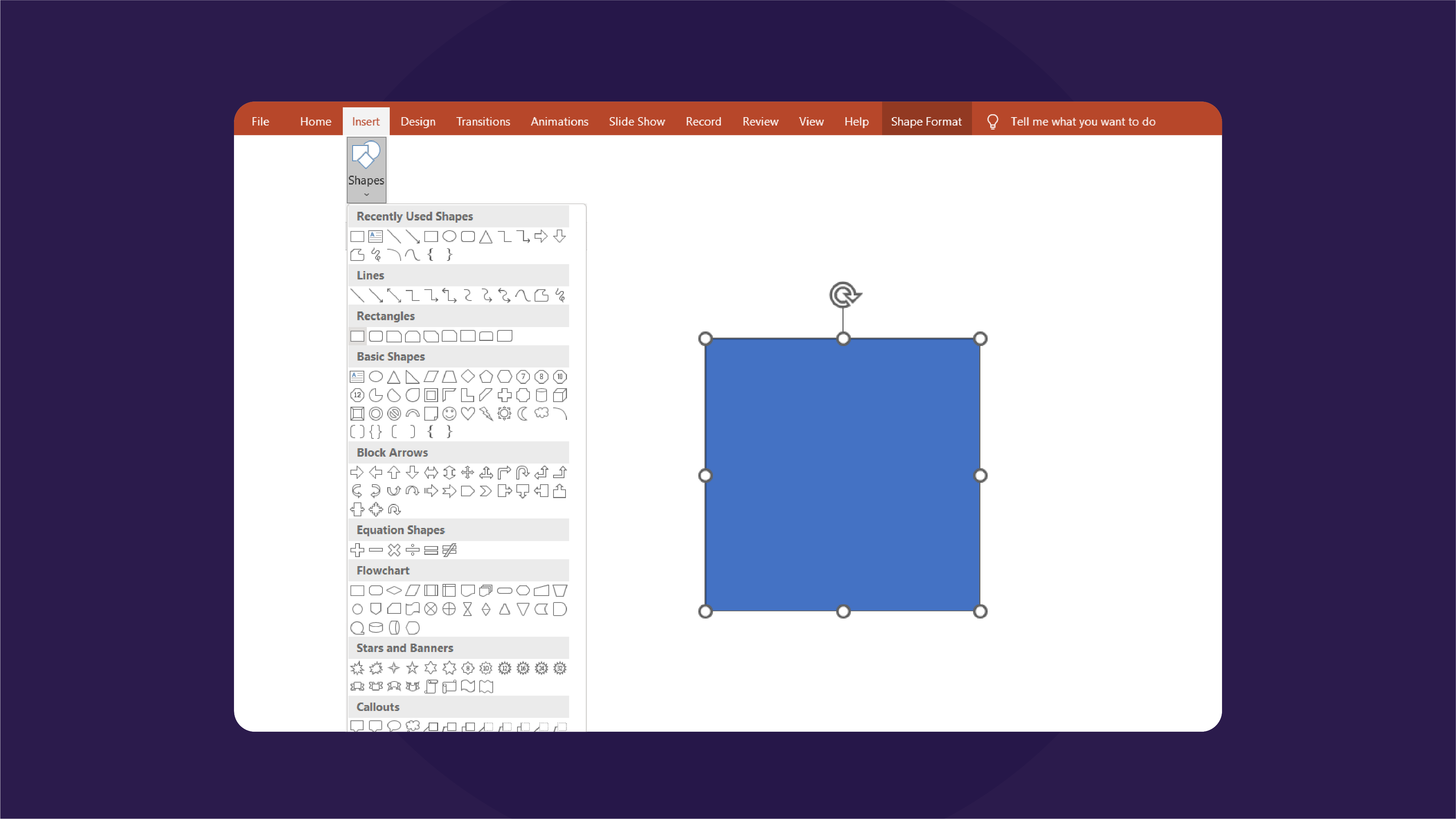1456x819 pixels.
Task: Click Tell me what you want to do
Action: [x=1083, y=121]
